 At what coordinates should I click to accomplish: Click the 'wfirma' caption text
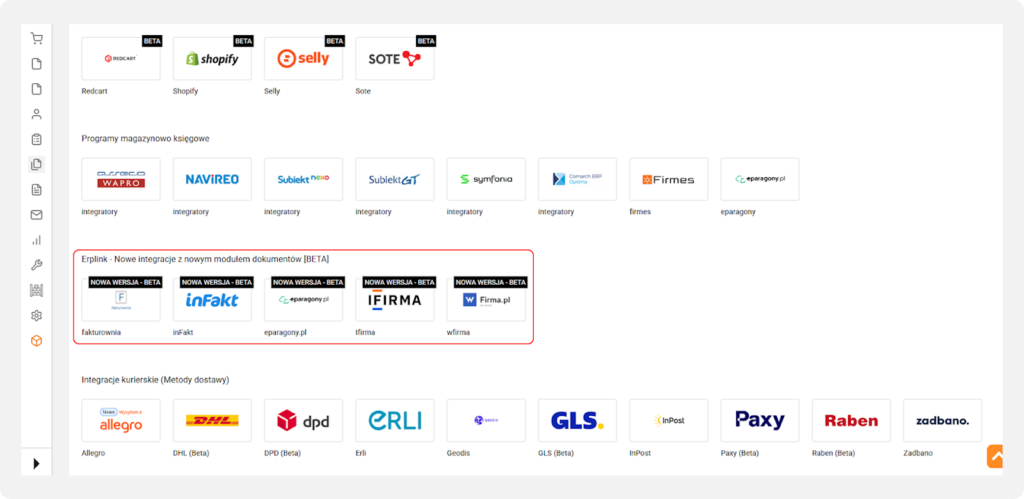coord(458,332)
